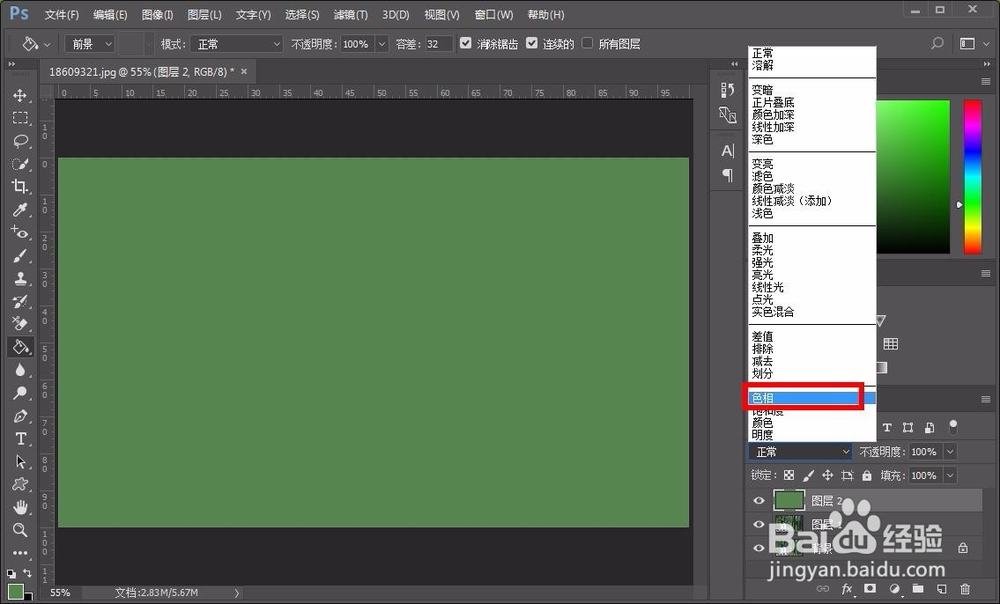Open the Paragraph panel icon
This screenshot has width=1000, height=604.
tap(728, 175)
